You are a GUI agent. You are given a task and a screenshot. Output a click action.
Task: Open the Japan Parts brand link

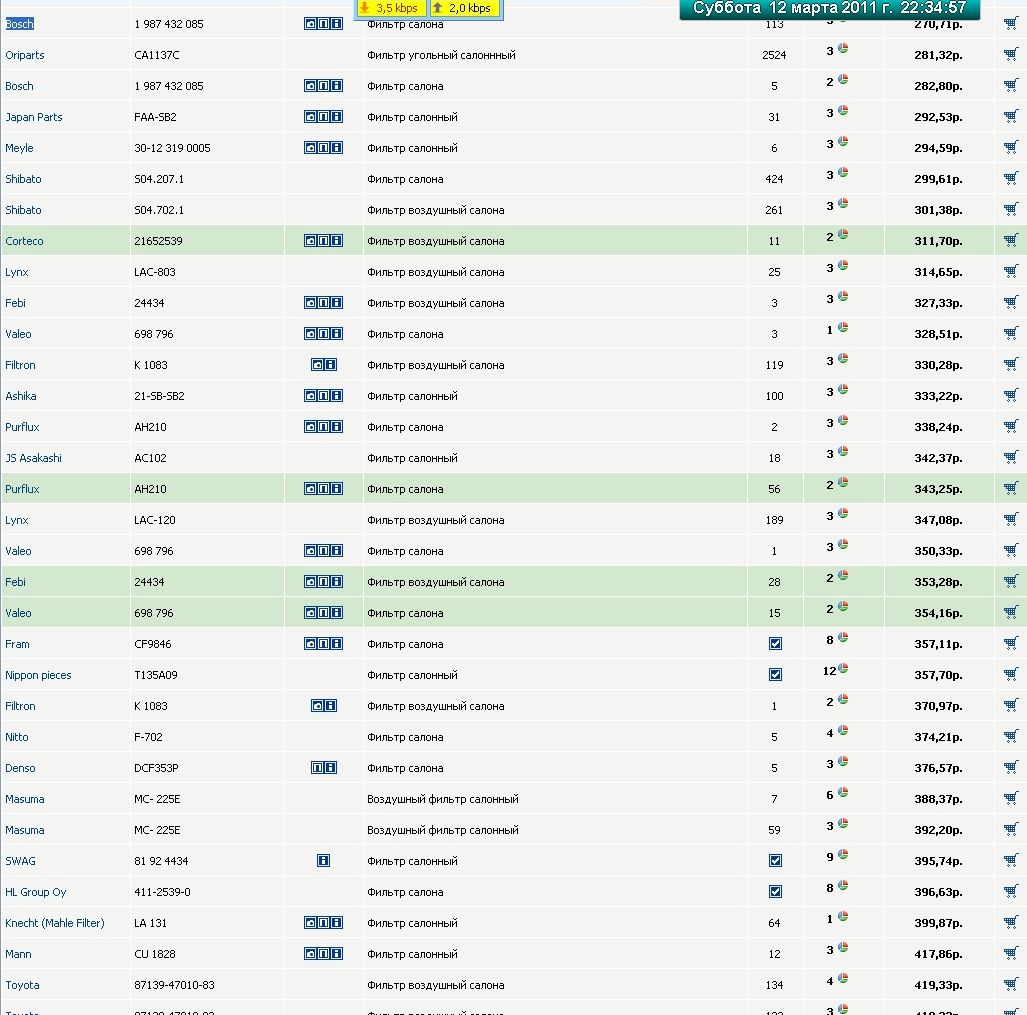tap(34, 117)
